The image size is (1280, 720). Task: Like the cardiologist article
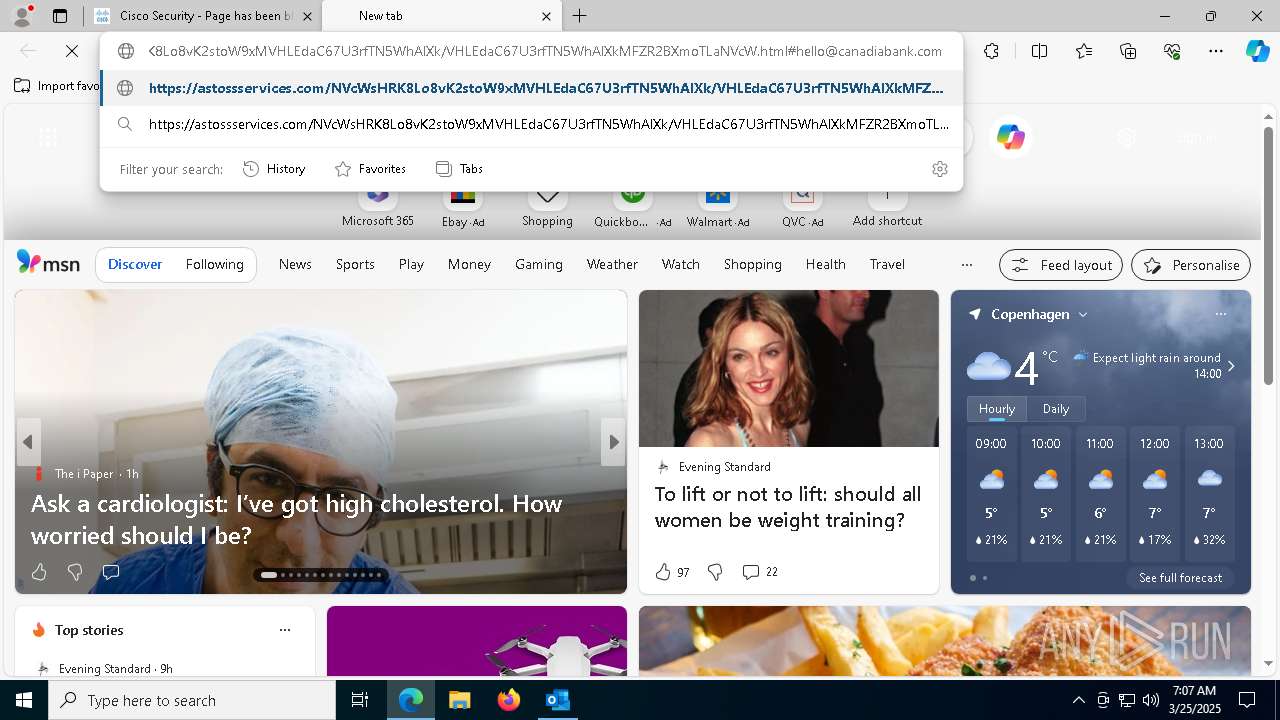point(39,572)
